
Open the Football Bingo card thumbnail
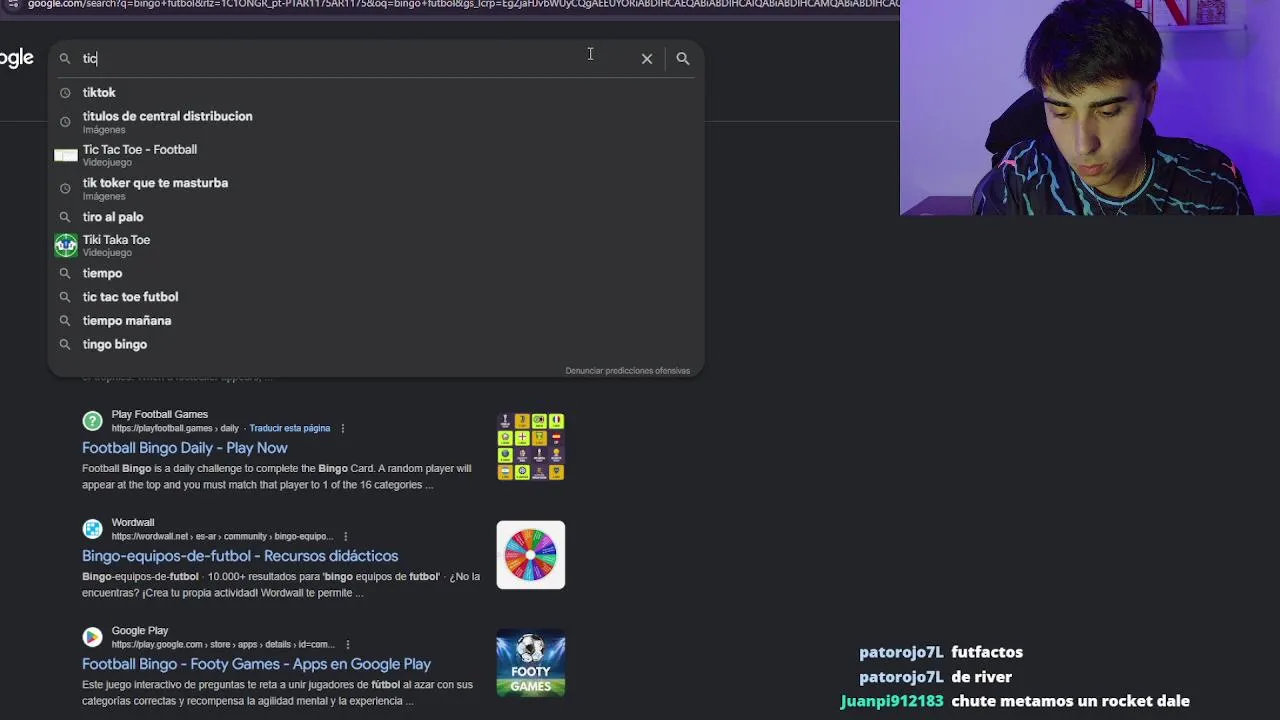[x=531, y=447]
